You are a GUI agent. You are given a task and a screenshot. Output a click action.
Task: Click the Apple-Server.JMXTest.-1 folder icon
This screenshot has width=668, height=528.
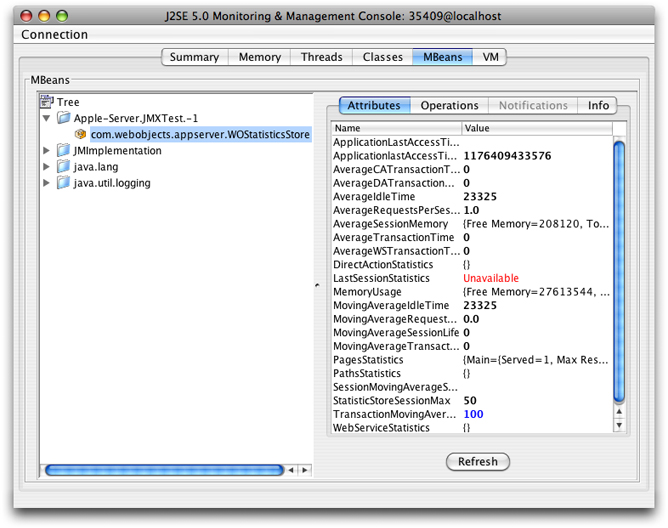click(x=64, y=118)
